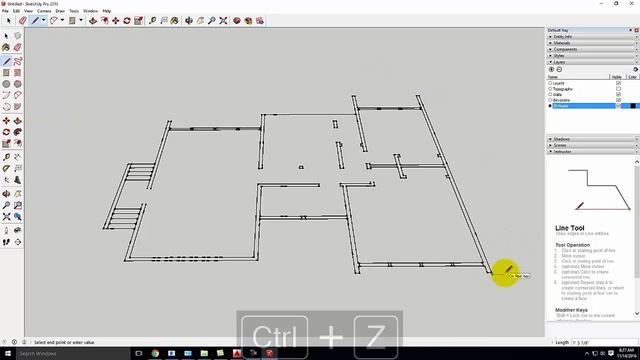Open 3D Warehouse from top toolbar

point(237,20)
